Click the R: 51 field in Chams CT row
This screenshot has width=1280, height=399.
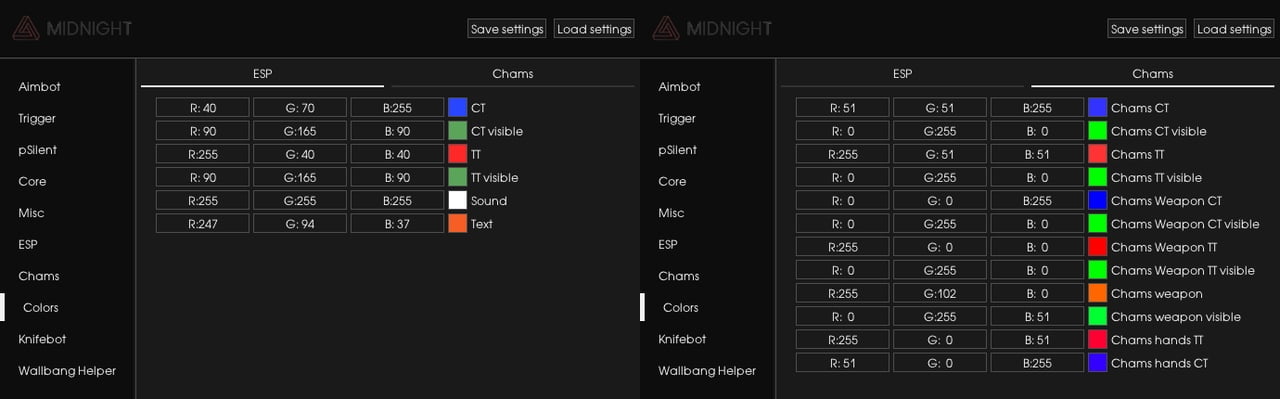click(843, 107)
